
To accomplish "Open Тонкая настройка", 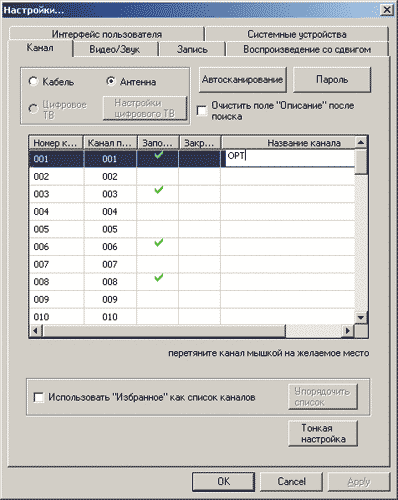I will point(323,433).
